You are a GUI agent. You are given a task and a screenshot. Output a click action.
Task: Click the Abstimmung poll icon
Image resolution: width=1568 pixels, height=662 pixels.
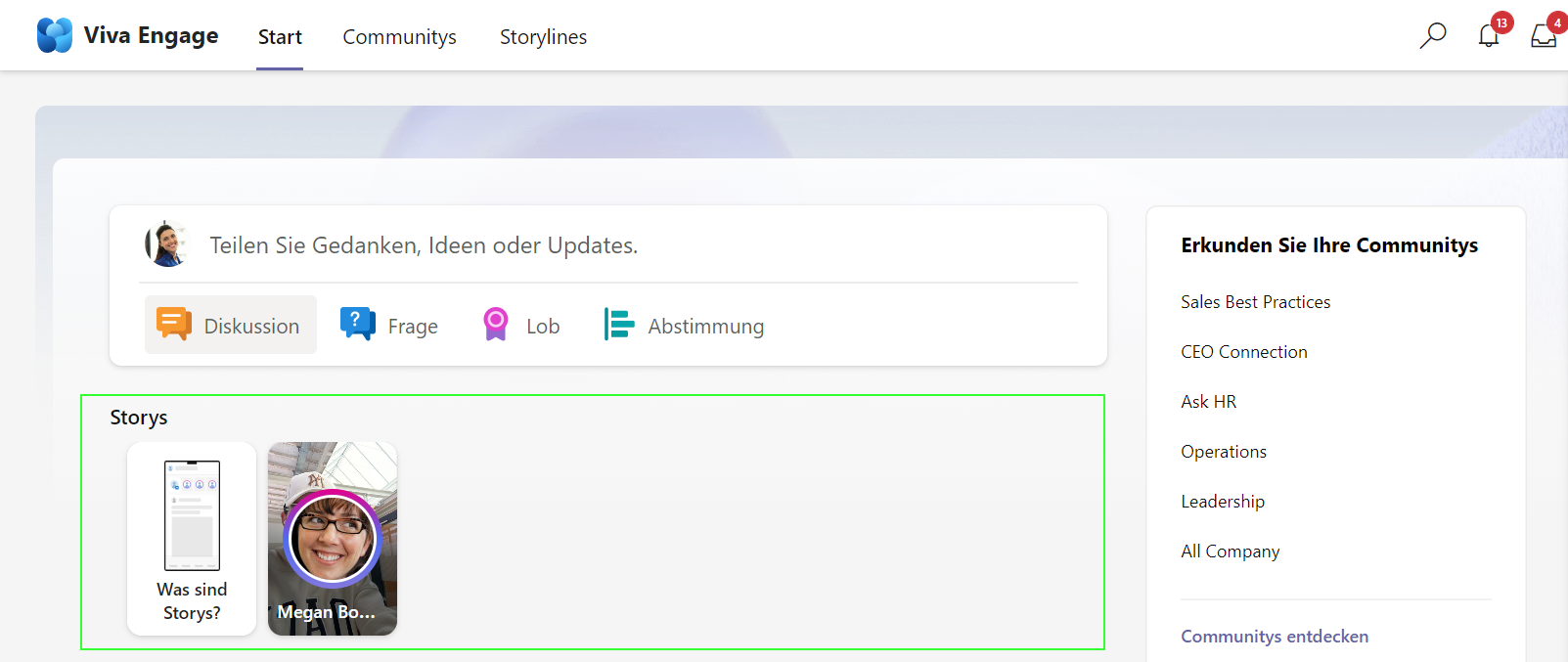point(618,324)
